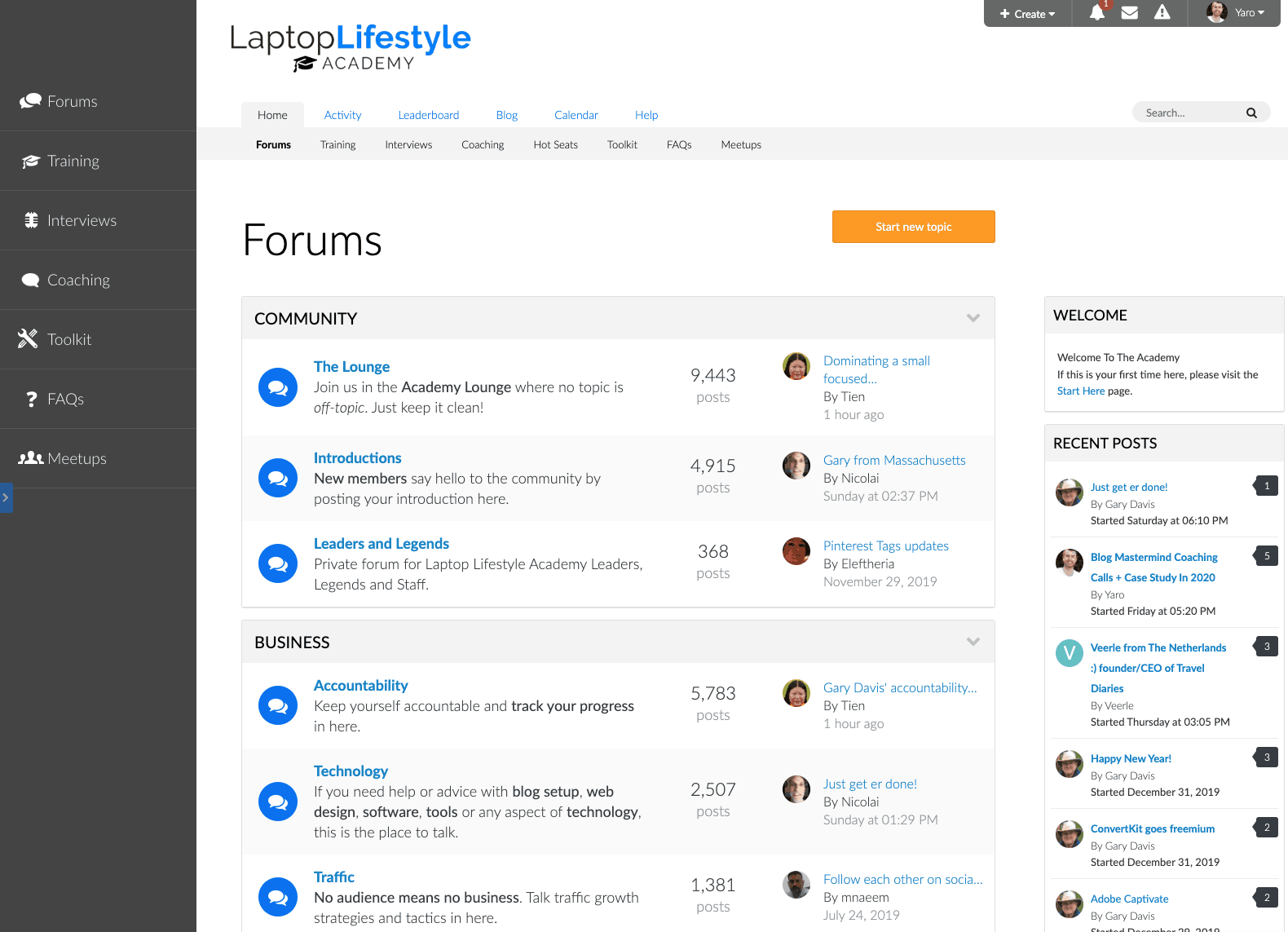This screenshot has width=1288, height=932.
Task: Go to Meetups in left sidebar
Action: click(x=98, y=458)
